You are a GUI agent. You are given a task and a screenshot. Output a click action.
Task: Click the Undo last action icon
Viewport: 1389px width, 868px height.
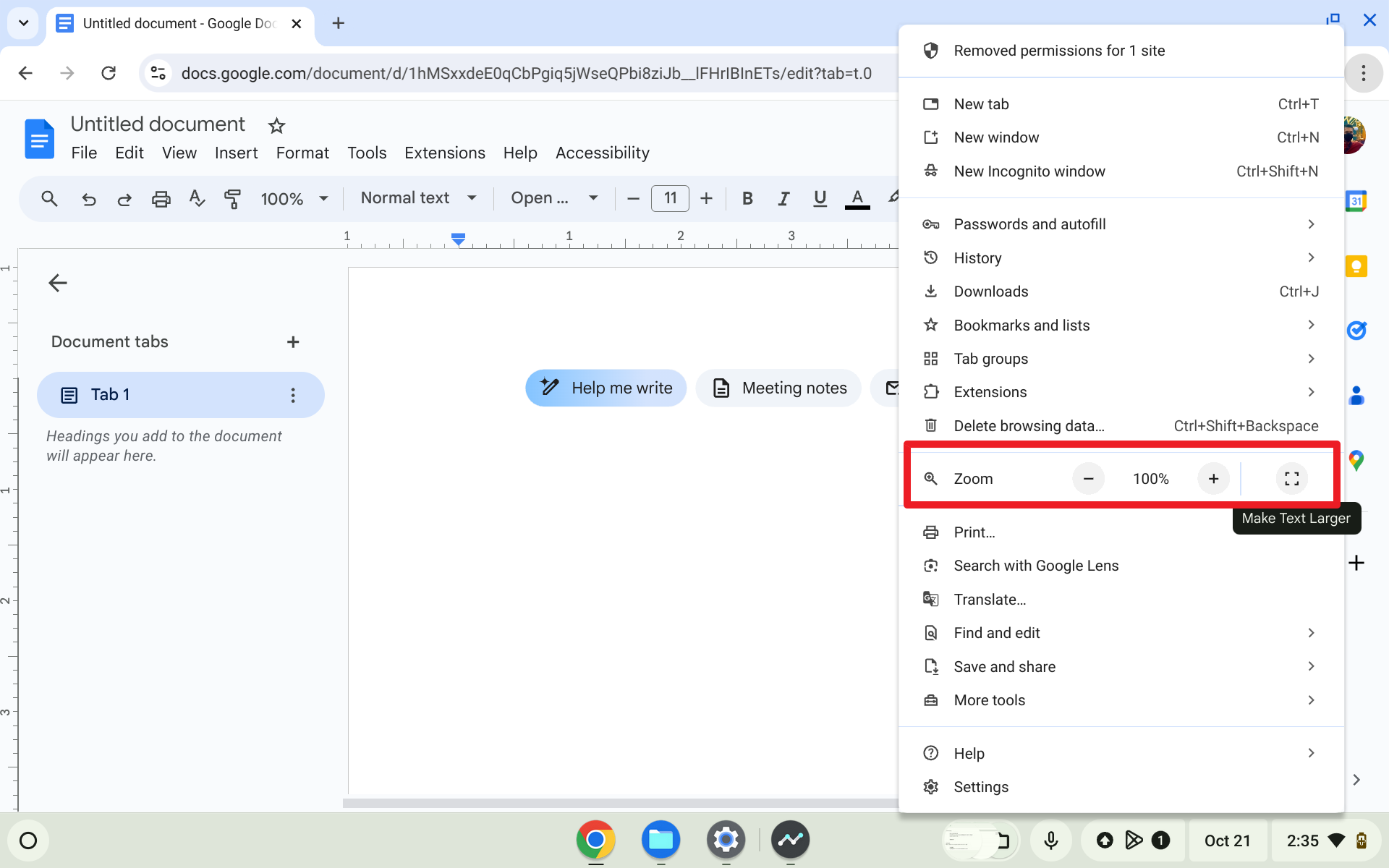click(88, 198)
